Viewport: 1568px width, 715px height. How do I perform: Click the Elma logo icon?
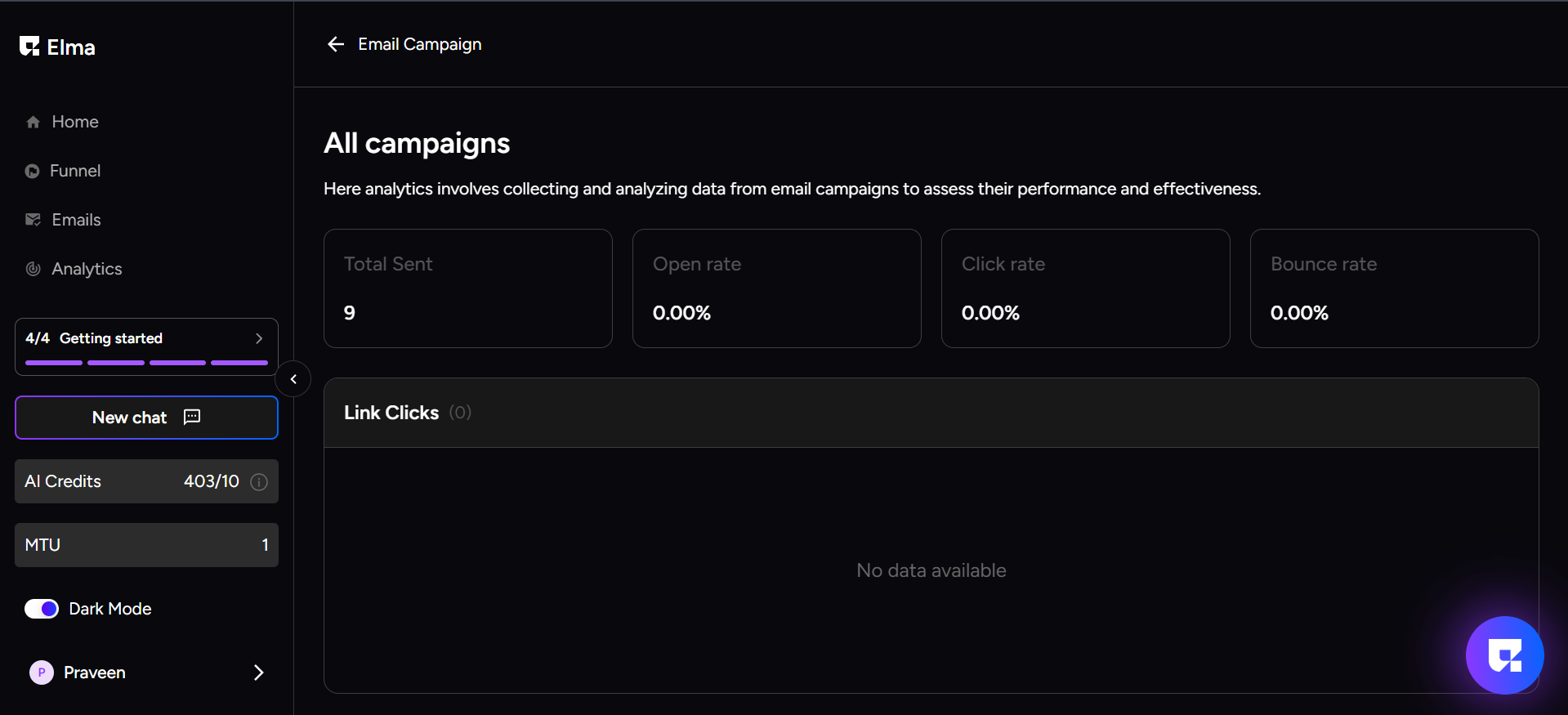29,47
